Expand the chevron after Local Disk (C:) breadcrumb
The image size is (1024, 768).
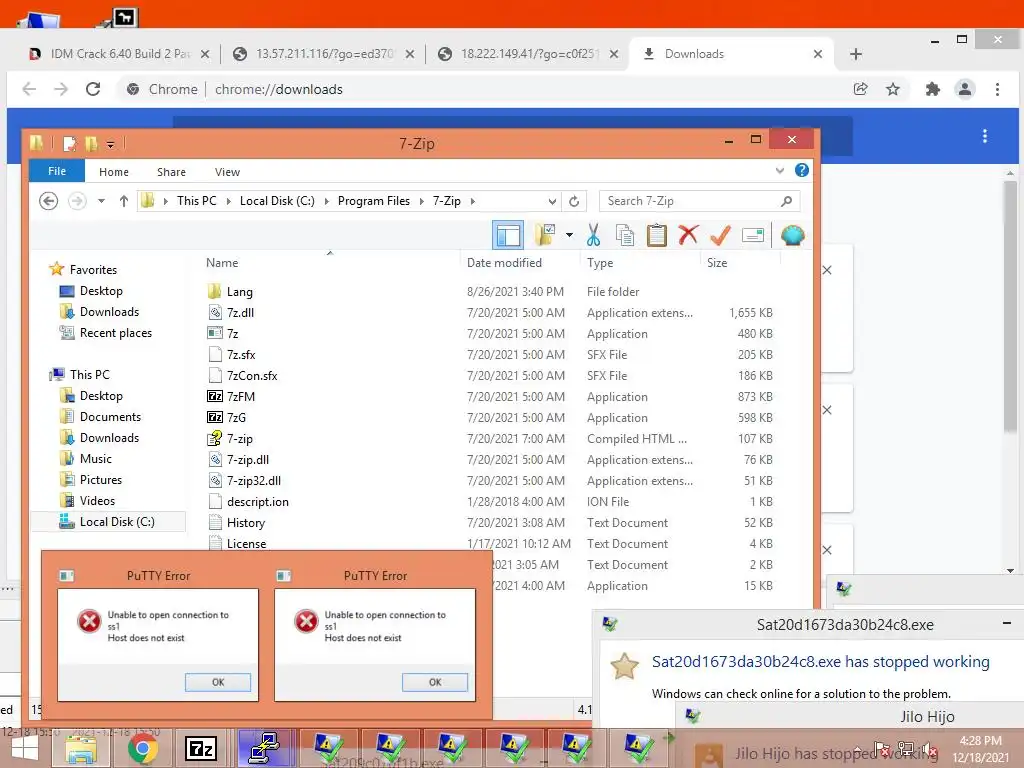[327, 201]
